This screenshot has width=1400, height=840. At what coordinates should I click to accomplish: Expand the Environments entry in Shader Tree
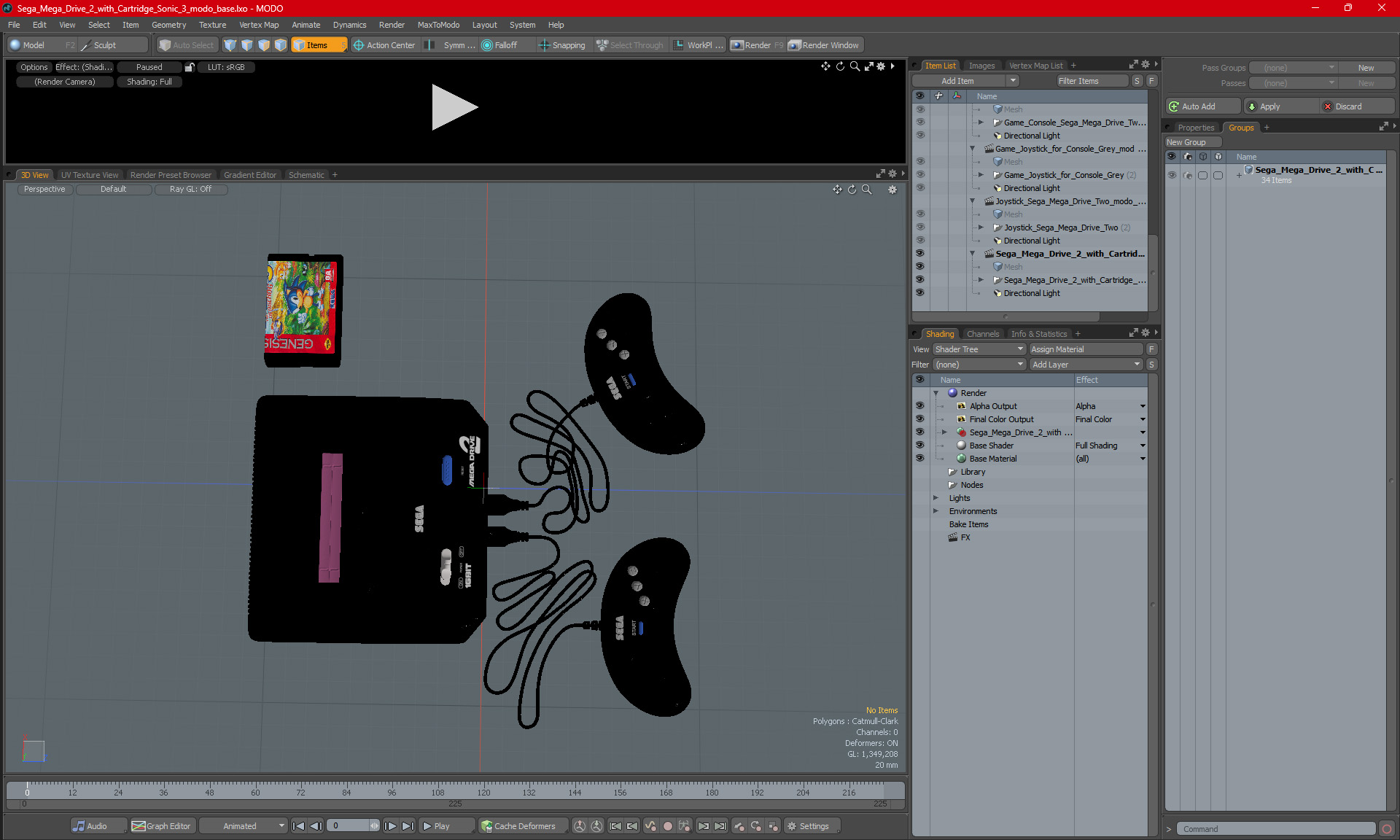coord(936,511)
